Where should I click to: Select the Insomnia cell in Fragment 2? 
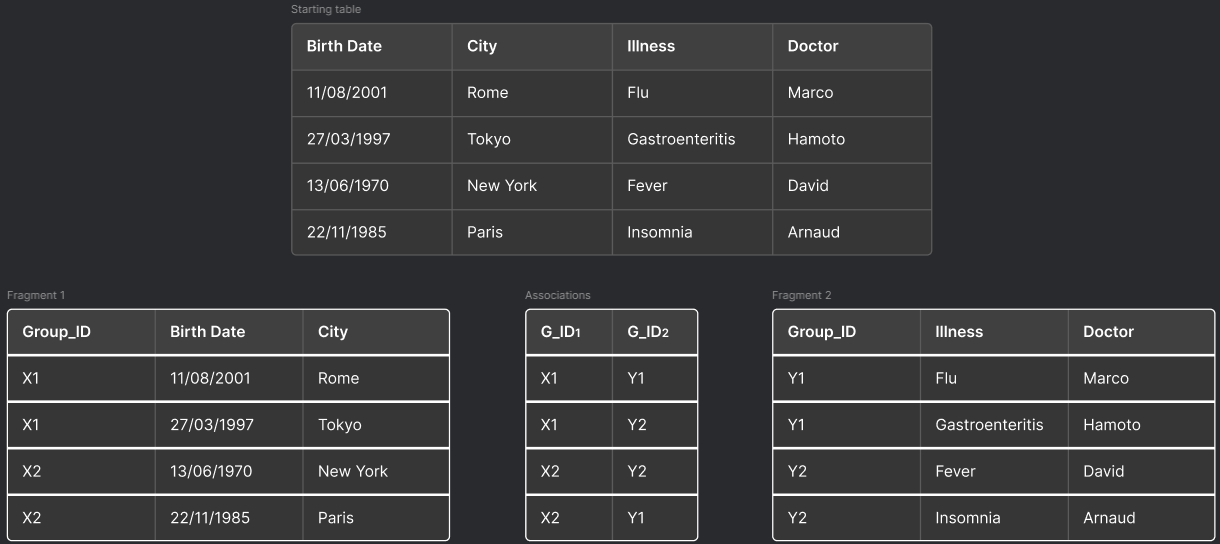(967, 518)
